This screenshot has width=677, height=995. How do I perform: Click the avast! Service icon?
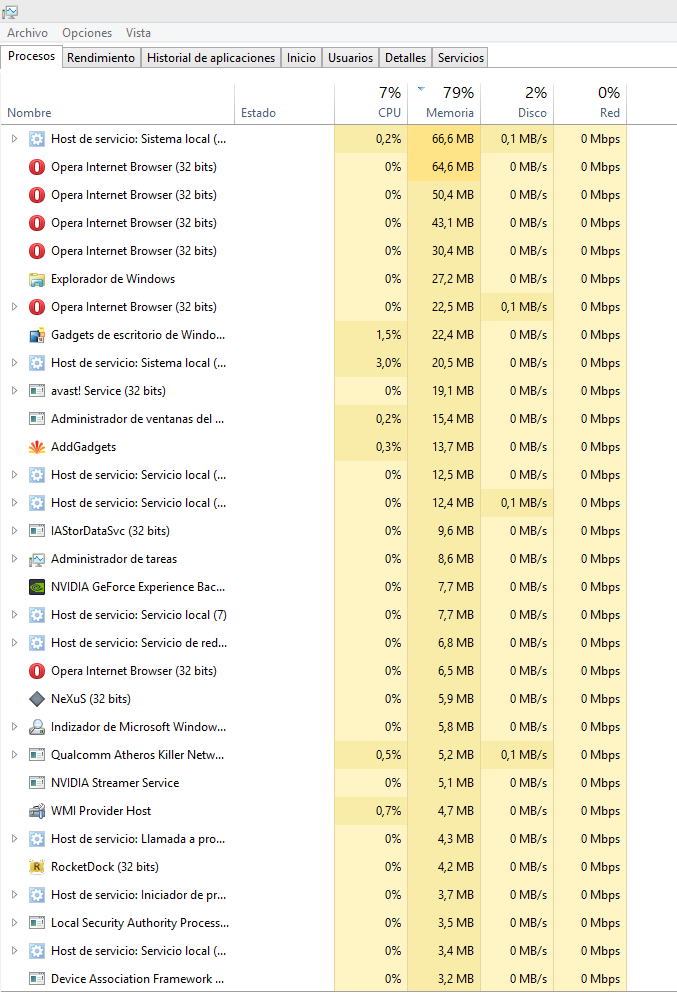click(x=37, y=391)
